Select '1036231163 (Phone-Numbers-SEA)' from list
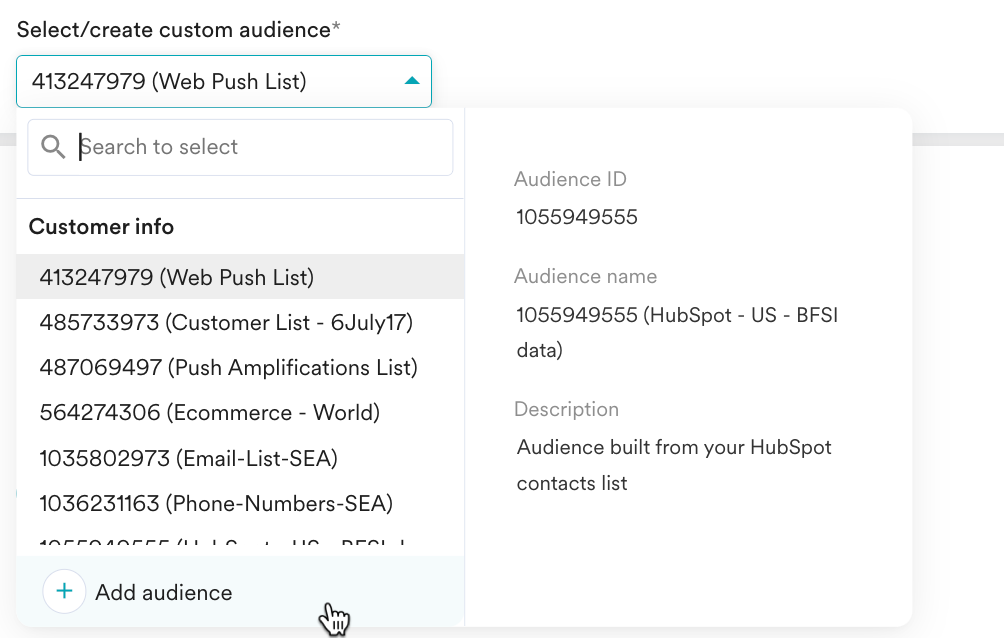 (x=216, y=503)
